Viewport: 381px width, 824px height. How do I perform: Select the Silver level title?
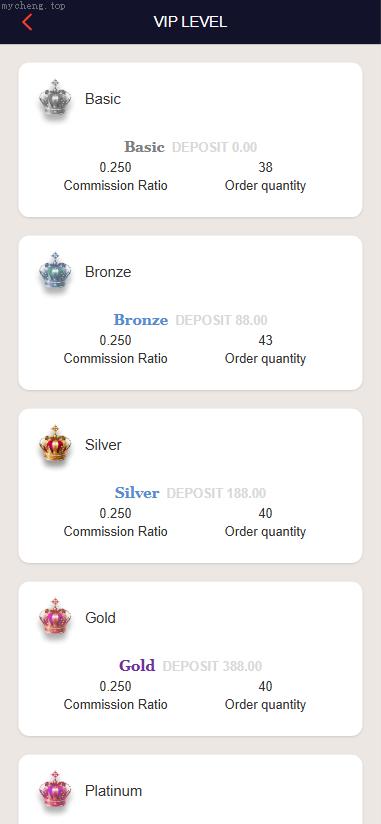tap(104, 445)
